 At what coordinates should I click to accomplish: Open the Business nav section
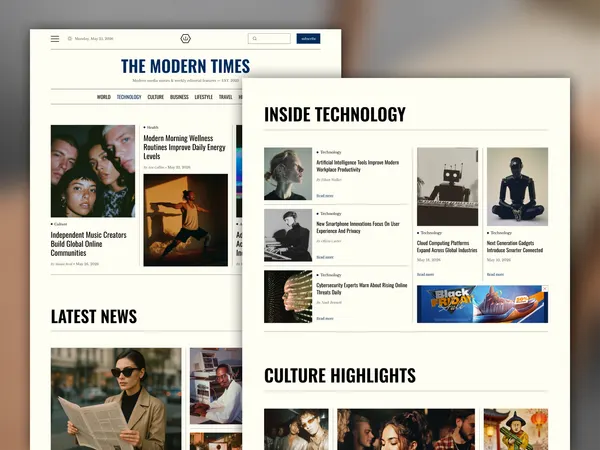click(179, 97)
